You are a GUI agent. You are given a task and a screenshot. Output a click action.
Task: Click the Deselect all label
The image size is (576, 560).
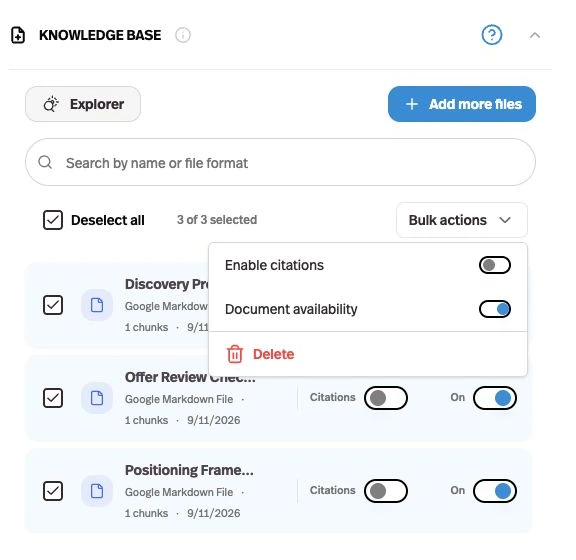pos(108,220)
